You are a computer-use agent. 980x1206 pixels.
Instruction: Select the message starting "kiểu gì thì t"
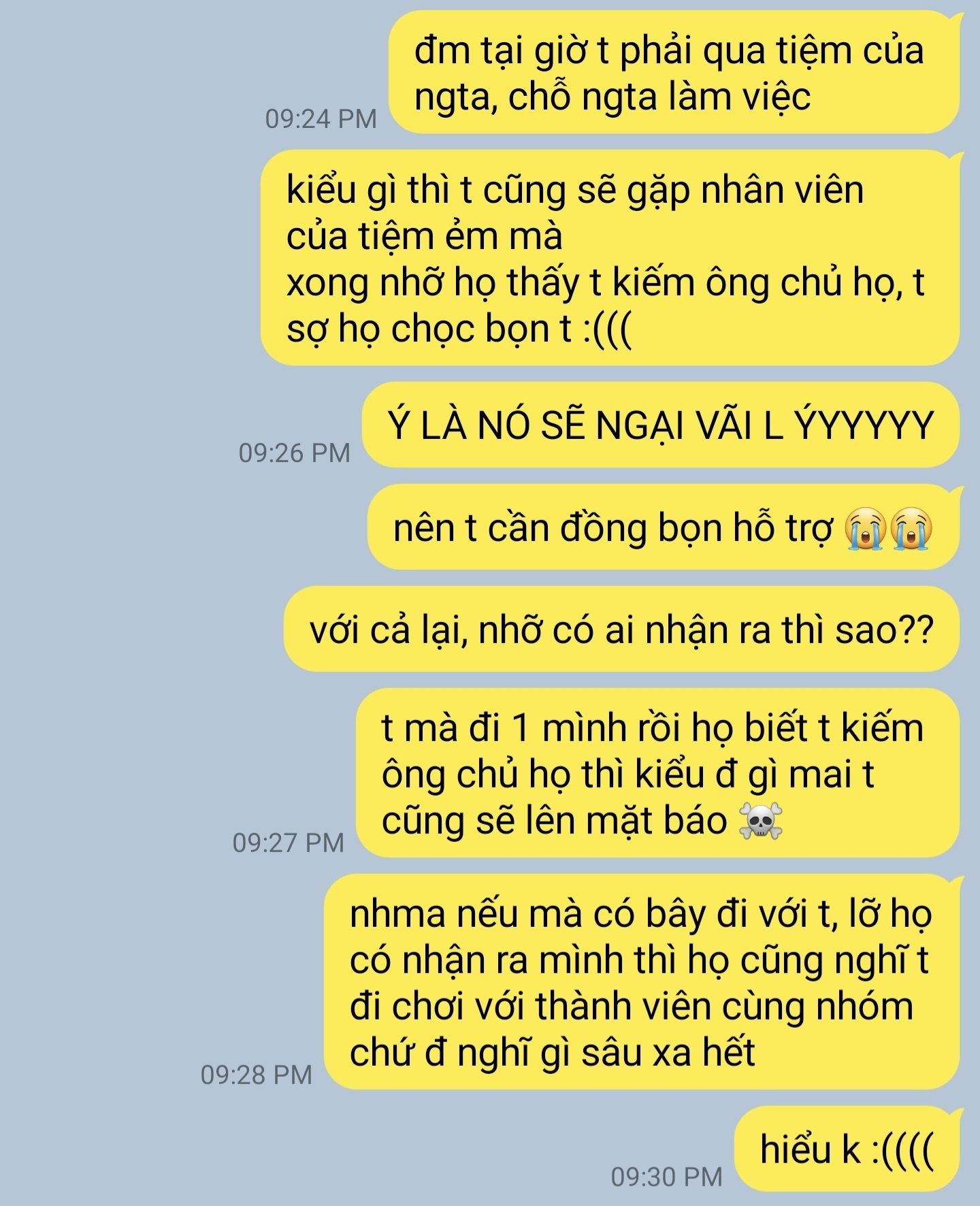click(x=610, y=258)
